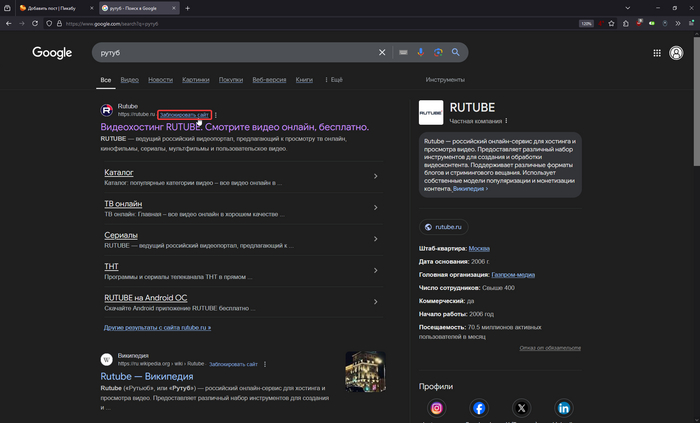The height and width of the screenshot is (423, 700).
Task: Close the Pikabu tab
Action: [x=92, y=8]
